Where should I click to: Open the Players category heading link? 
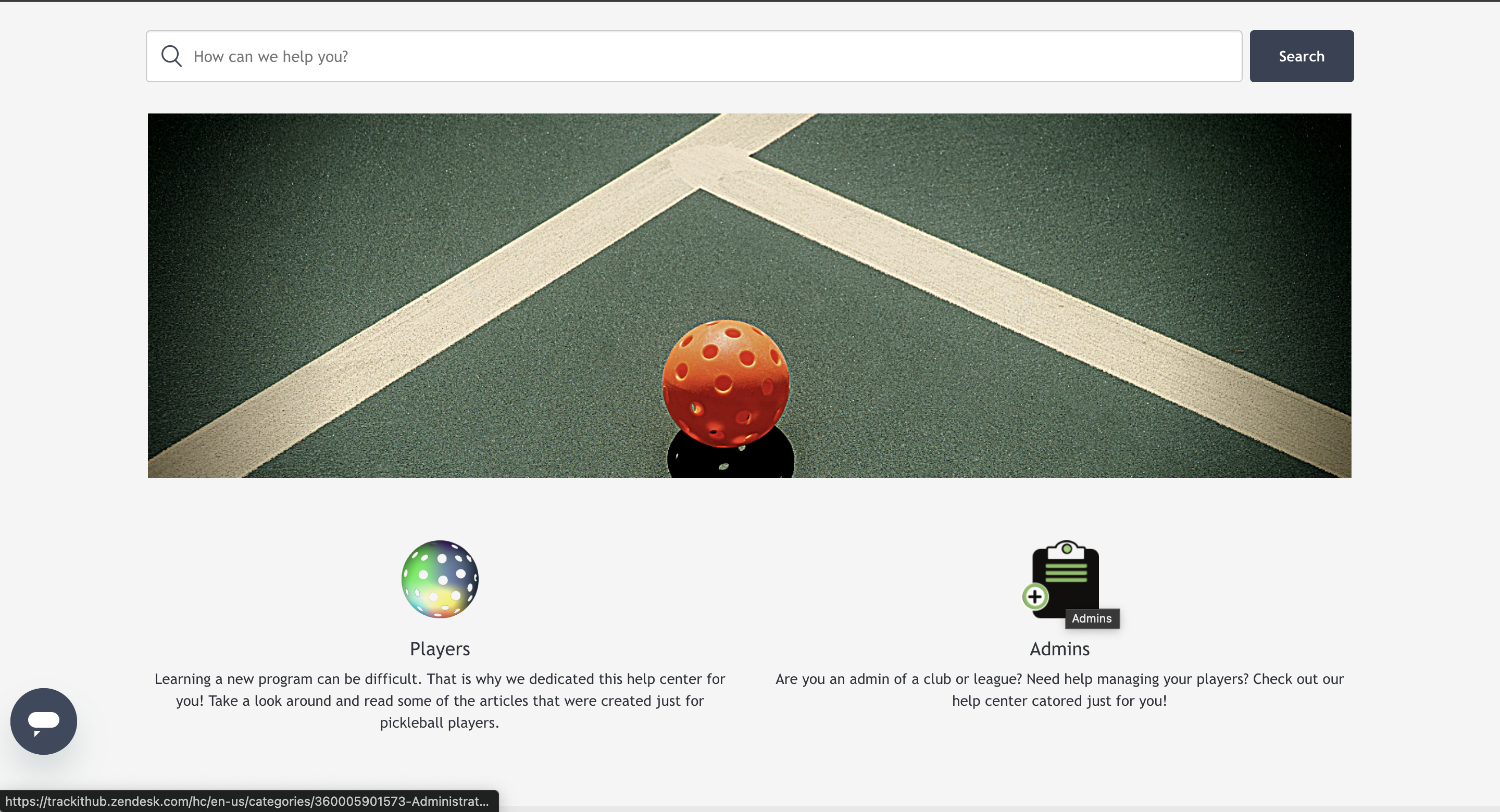pyautogui.click(x=440, y=649)
